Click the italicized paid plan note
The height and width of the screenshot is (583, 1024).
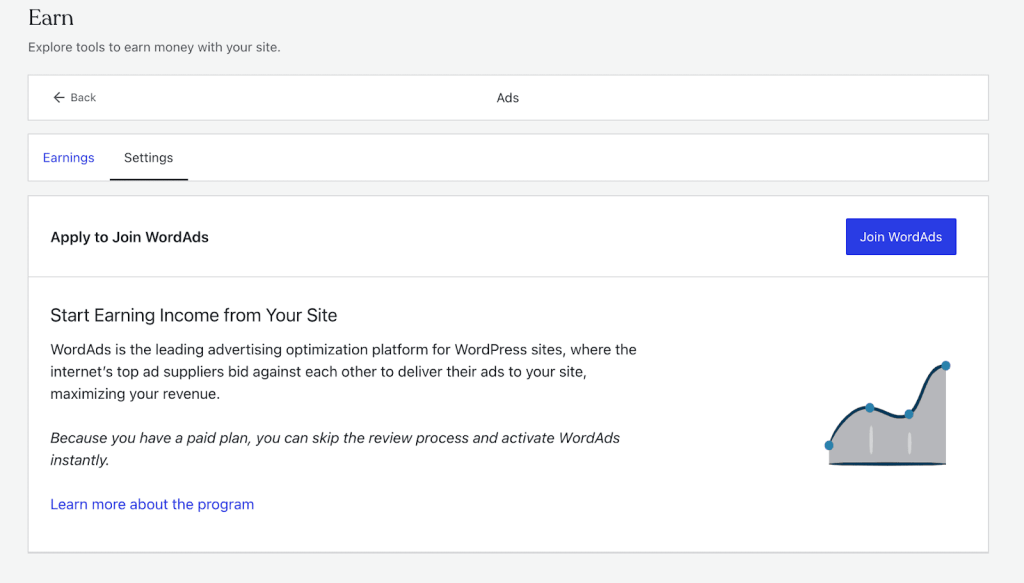pos(335,447)
